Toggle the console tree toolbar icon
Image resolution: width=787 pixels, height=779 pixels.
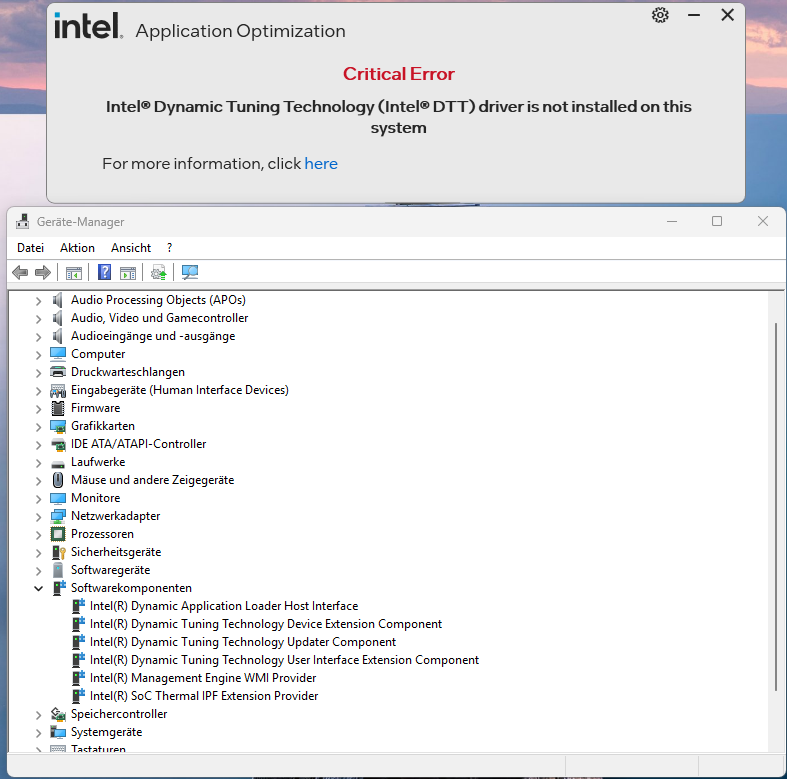click(x=74, y=273)
